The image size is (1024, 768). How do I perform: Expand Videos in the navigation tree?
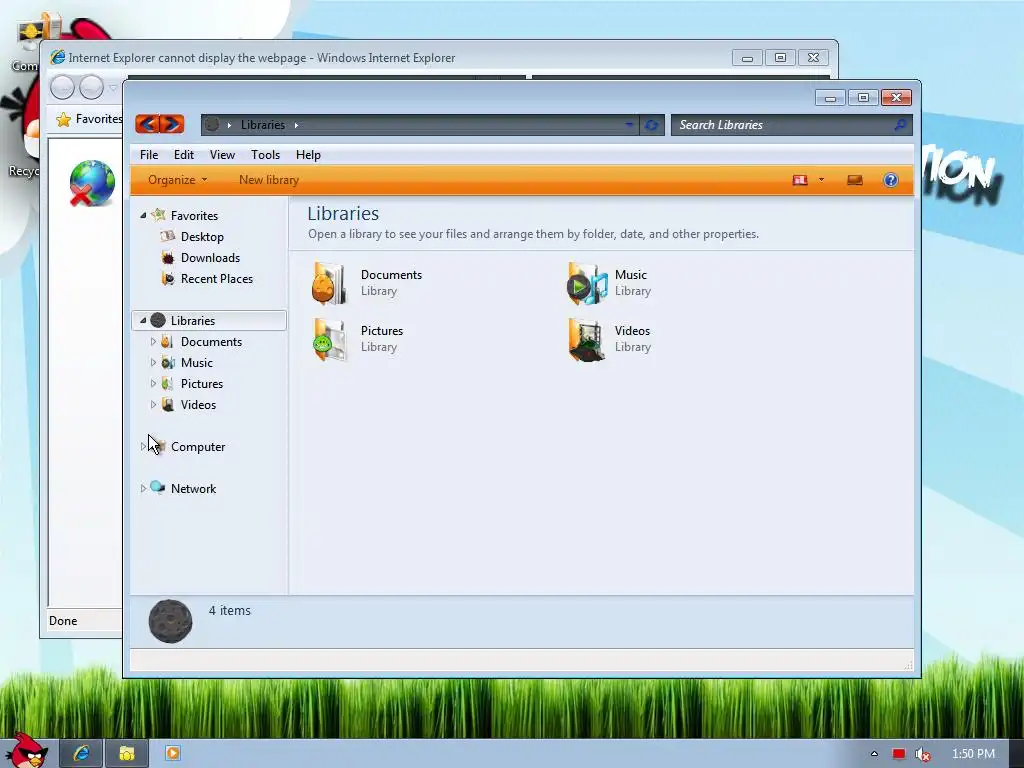[x=153, y=404]
